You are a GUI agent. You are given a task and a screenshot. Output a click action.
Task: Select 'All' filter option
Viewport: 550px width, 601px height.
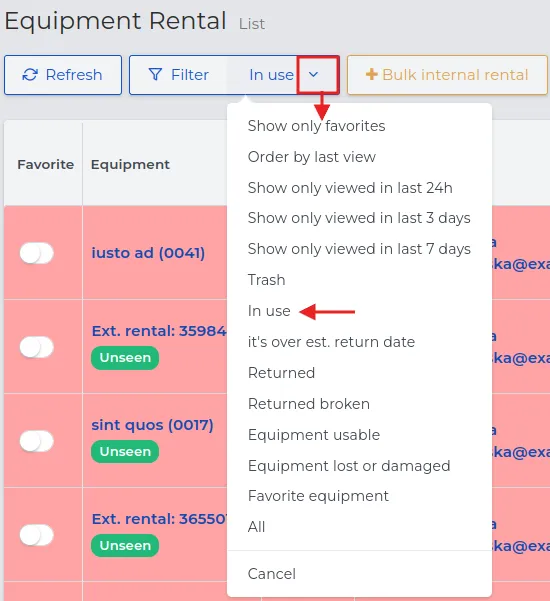click(256, 527)
